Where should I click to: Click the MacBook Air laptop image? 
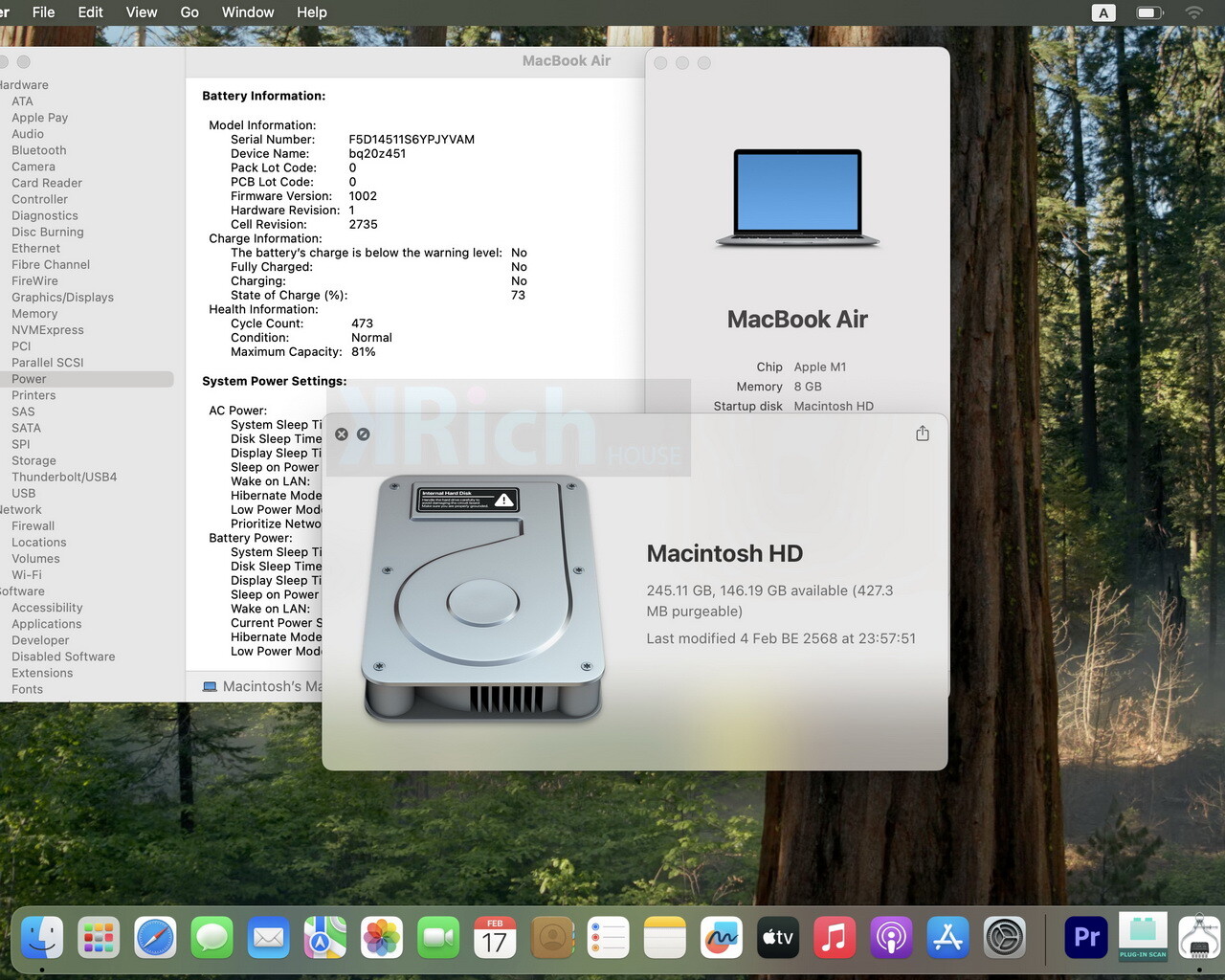click(797, 198)
